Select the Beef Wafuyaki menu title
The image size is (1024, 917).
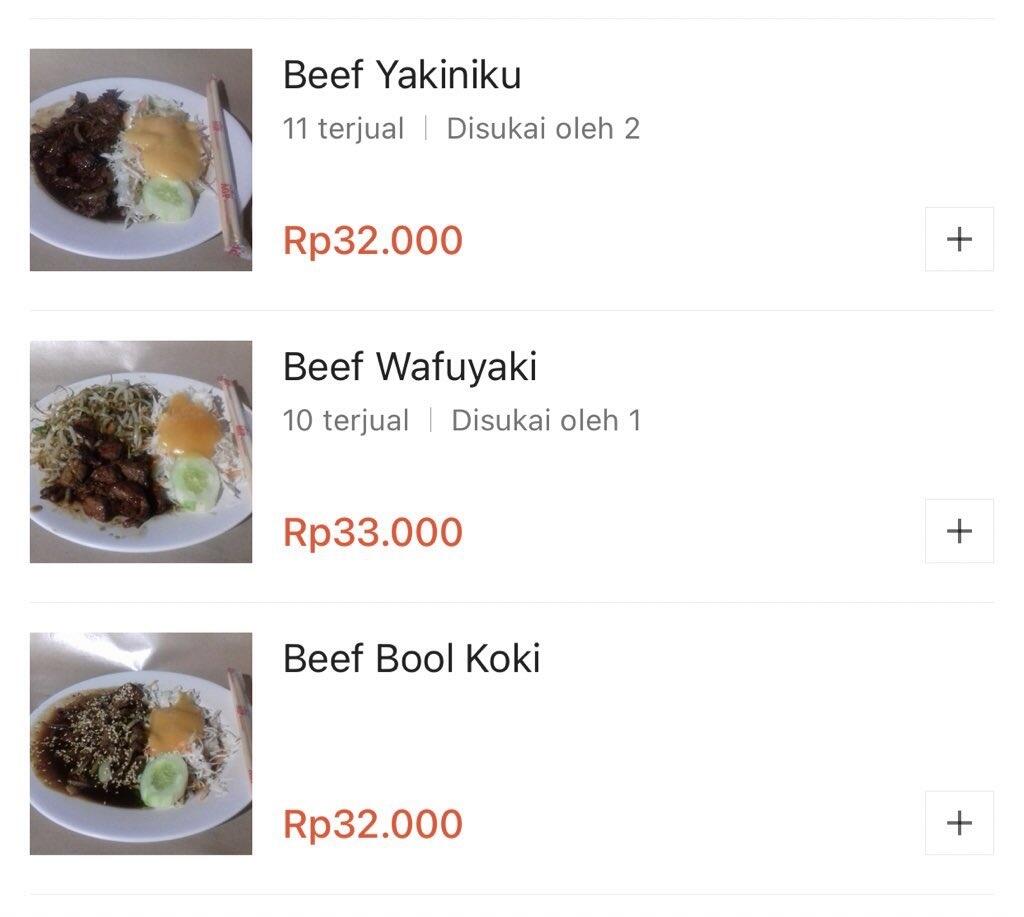[x=410, y=366]
